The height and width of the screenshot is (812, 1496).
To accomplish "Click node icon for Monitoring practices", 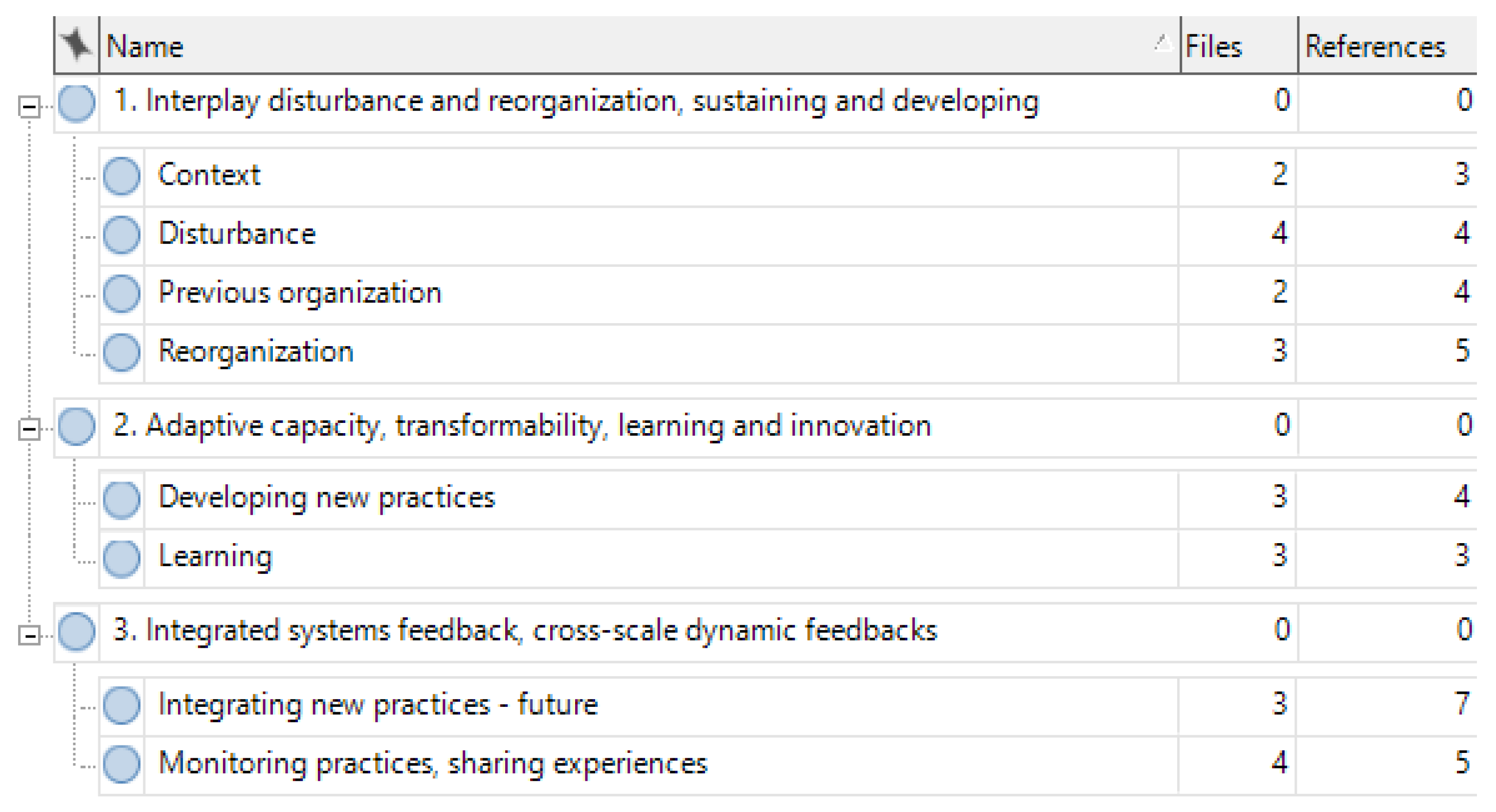I will tap(121, 764).
